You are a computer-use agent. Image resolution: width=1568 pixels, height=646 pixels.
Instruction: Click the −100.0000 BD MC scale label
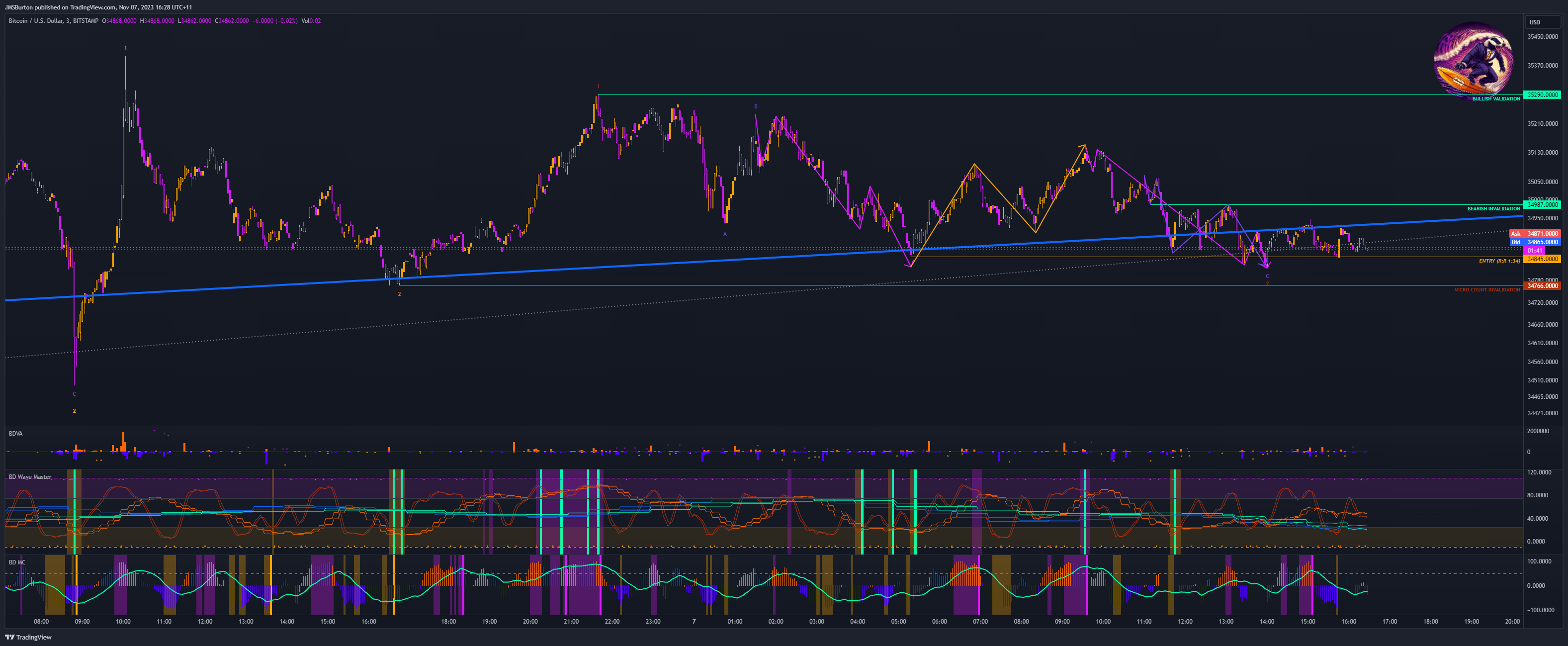pos(1540,610)
